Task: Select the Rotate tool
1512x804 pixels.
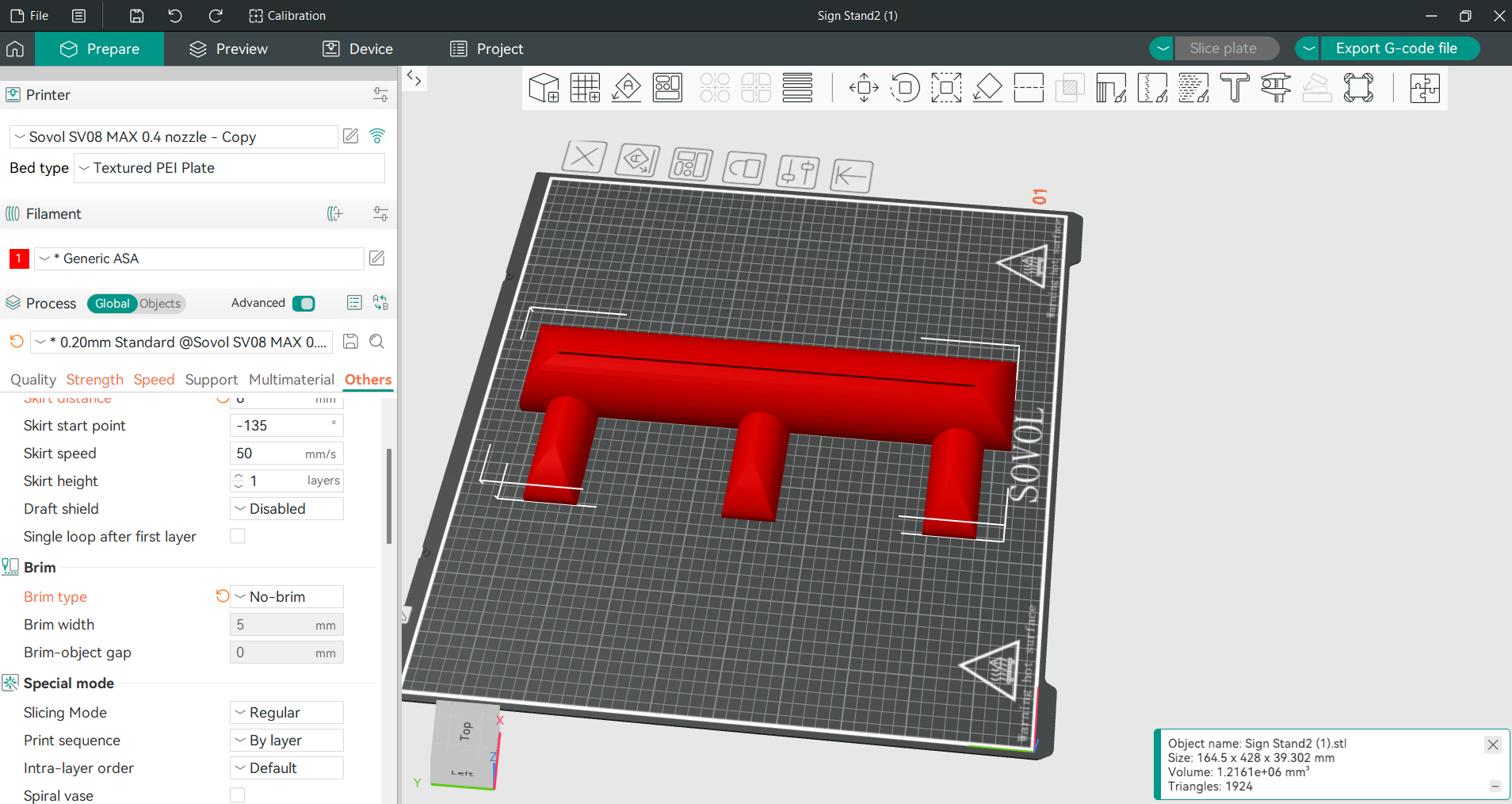Action: coord(905,88)
